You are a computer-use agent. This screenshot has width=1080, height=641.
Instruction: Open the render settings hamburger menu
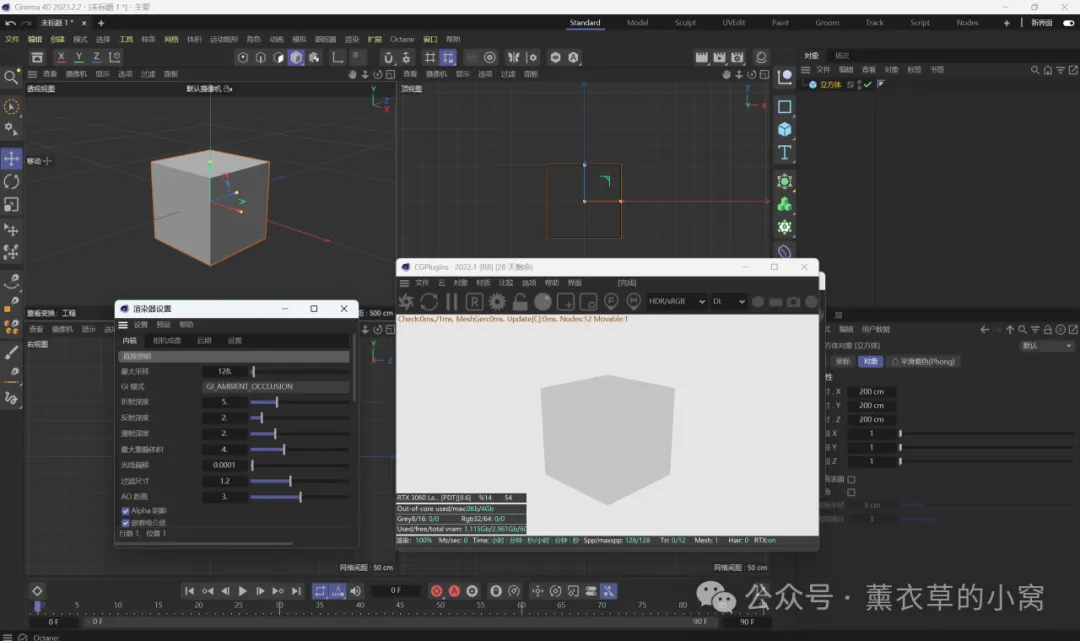coord(123,325)
